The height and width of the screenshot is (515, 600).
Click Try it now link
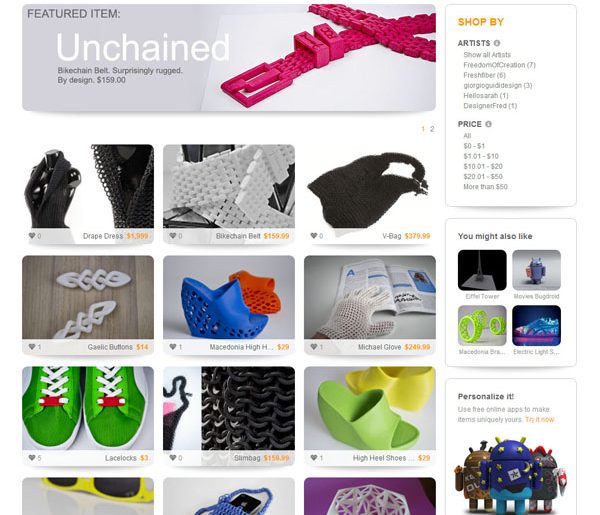click(540, 420)
